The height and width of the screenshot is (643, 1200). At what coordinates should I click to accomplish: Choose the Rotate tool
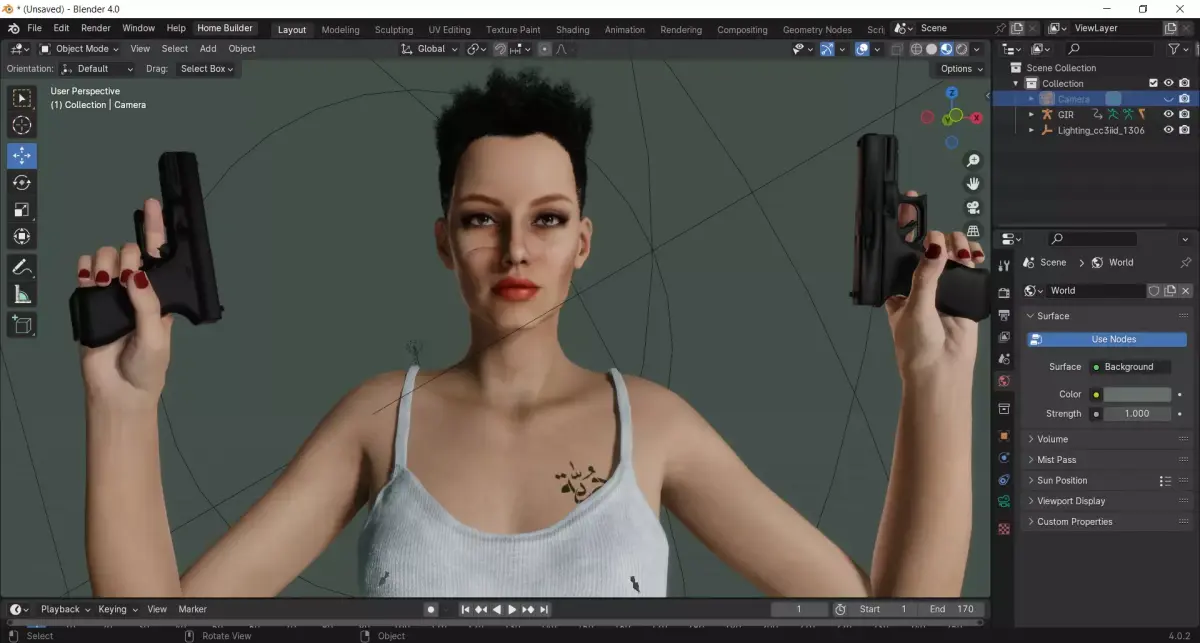tap(22, 182)
